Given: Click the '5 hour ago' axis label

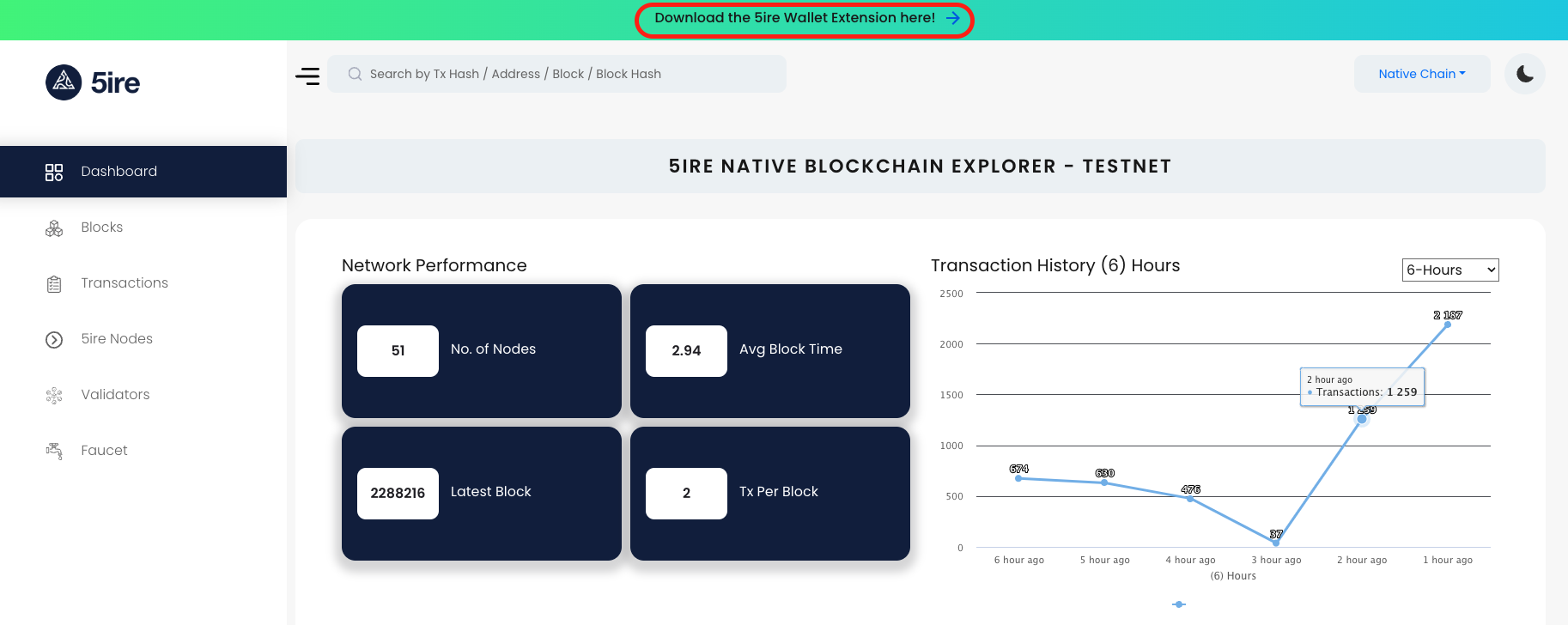Looking at the screenshot, I should [x=1105, y=560].
